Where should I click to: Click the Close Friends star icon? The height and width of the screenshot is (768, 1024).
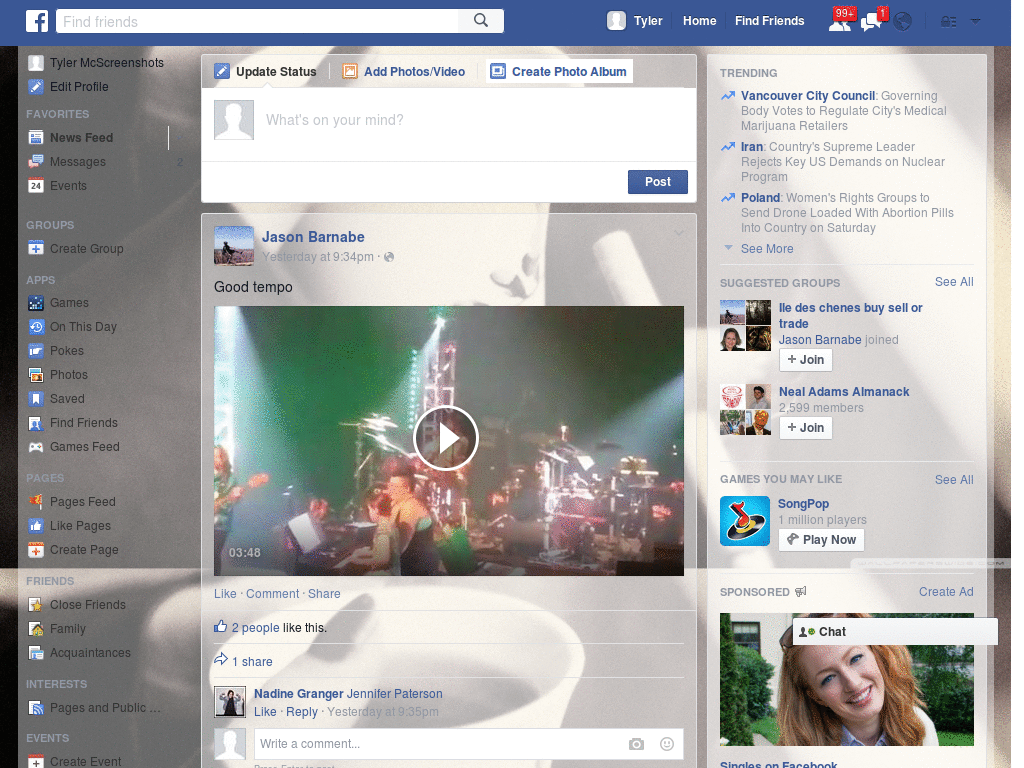36,605
